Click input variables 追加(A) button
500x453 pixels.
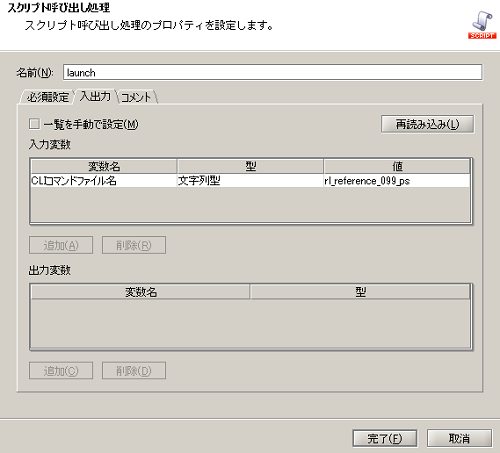click(61, 245)
